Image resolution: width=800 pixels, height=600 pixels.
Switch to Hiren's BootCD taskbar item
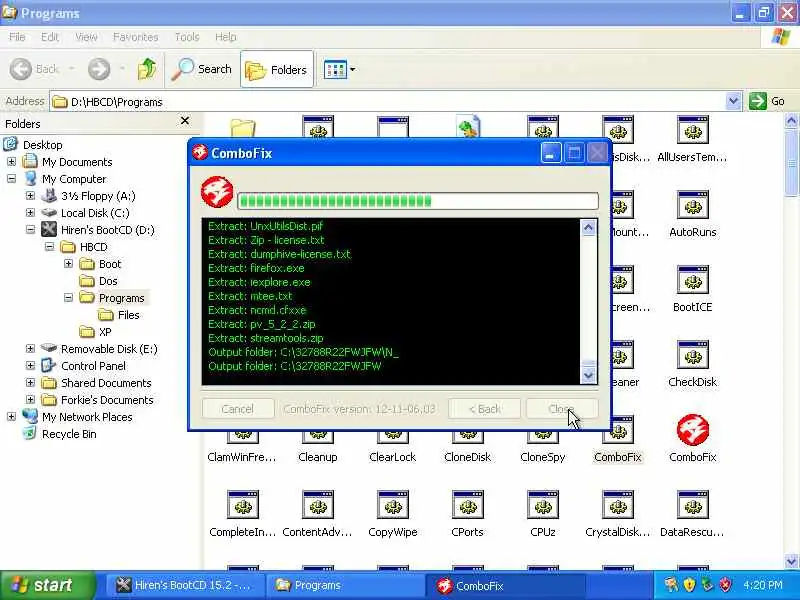(185, 585)
